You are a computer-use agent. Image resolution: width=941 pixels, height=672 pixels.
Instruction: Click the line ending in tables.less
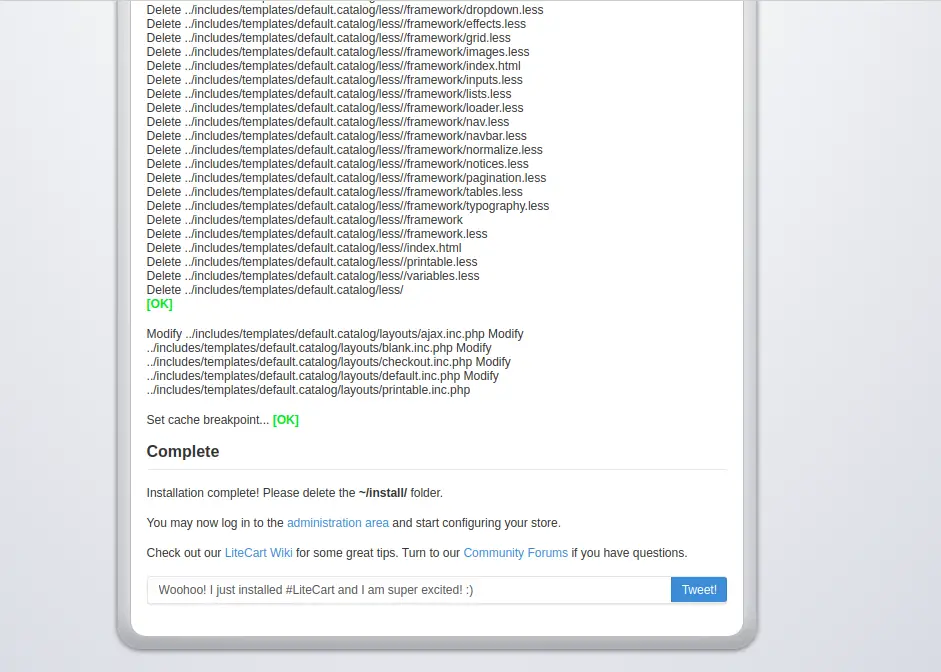(334, 191)
